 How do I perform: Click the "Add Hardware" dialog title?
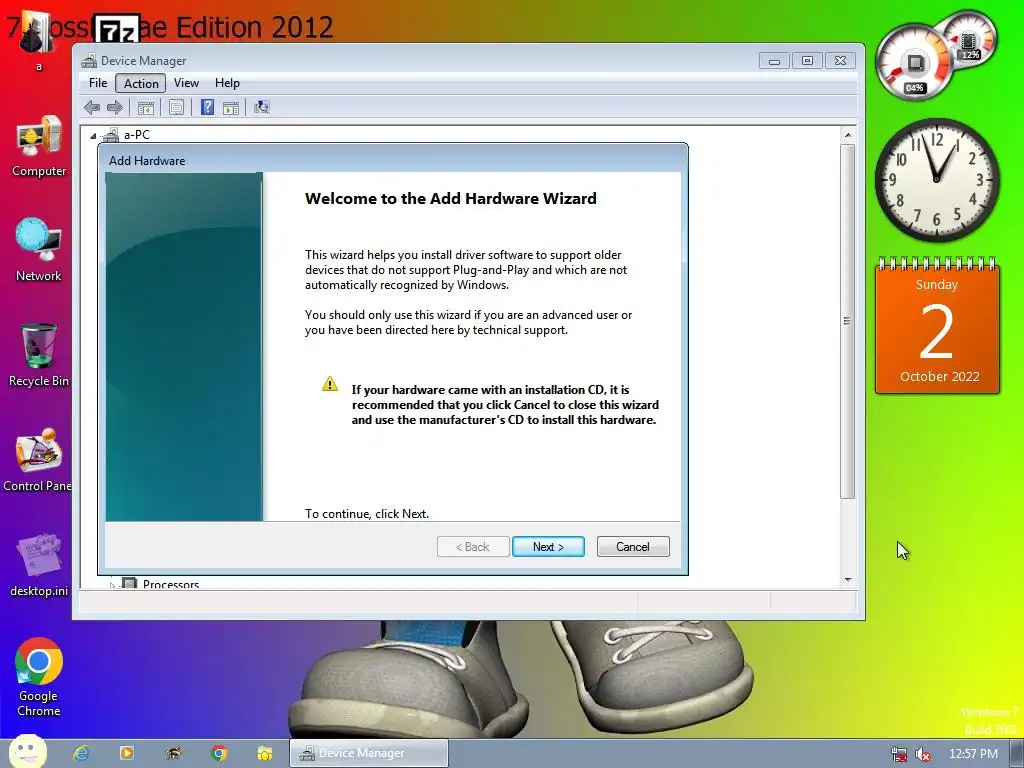point(147,161)
